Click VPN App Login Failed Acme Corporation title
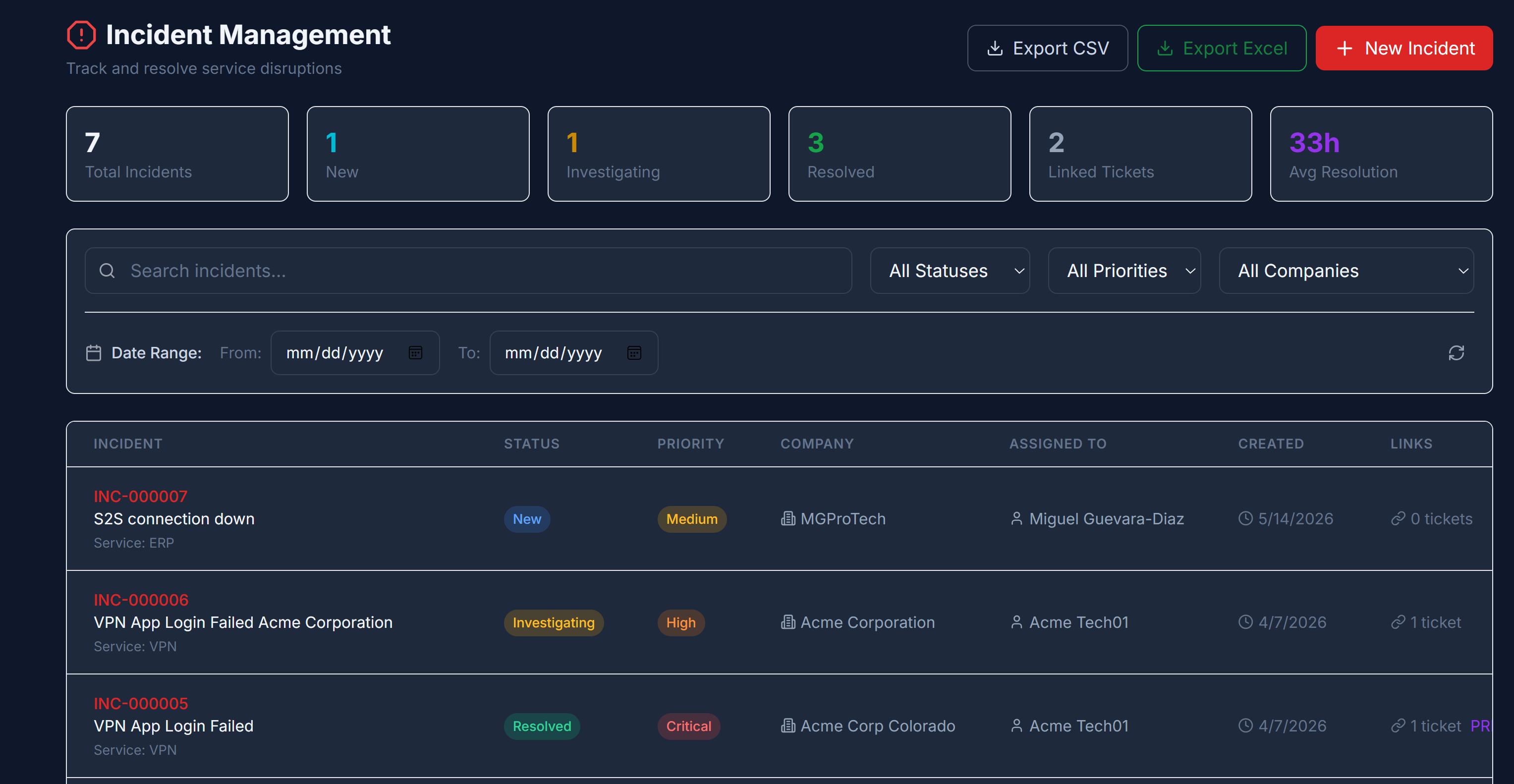Screen dimensions: 1514x784 (x=243, y=622)
